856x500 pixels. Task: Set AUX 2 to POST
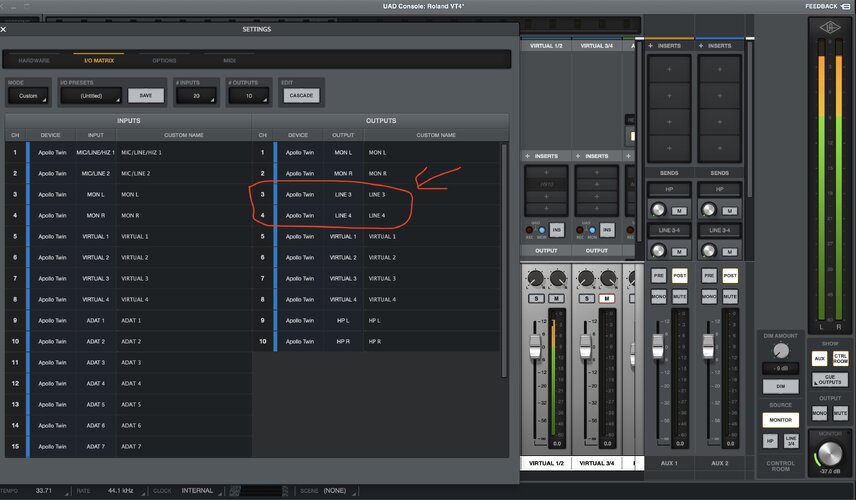pos(730,276)
